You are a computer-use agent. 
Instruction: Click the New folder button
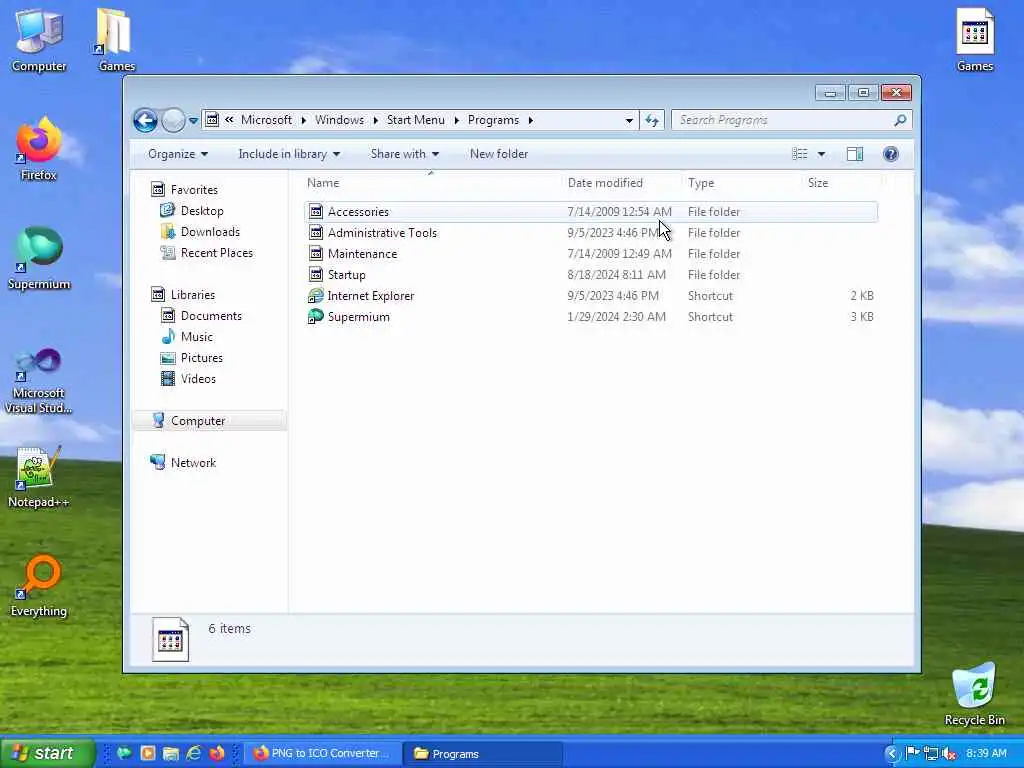click(x=499, y=154)
